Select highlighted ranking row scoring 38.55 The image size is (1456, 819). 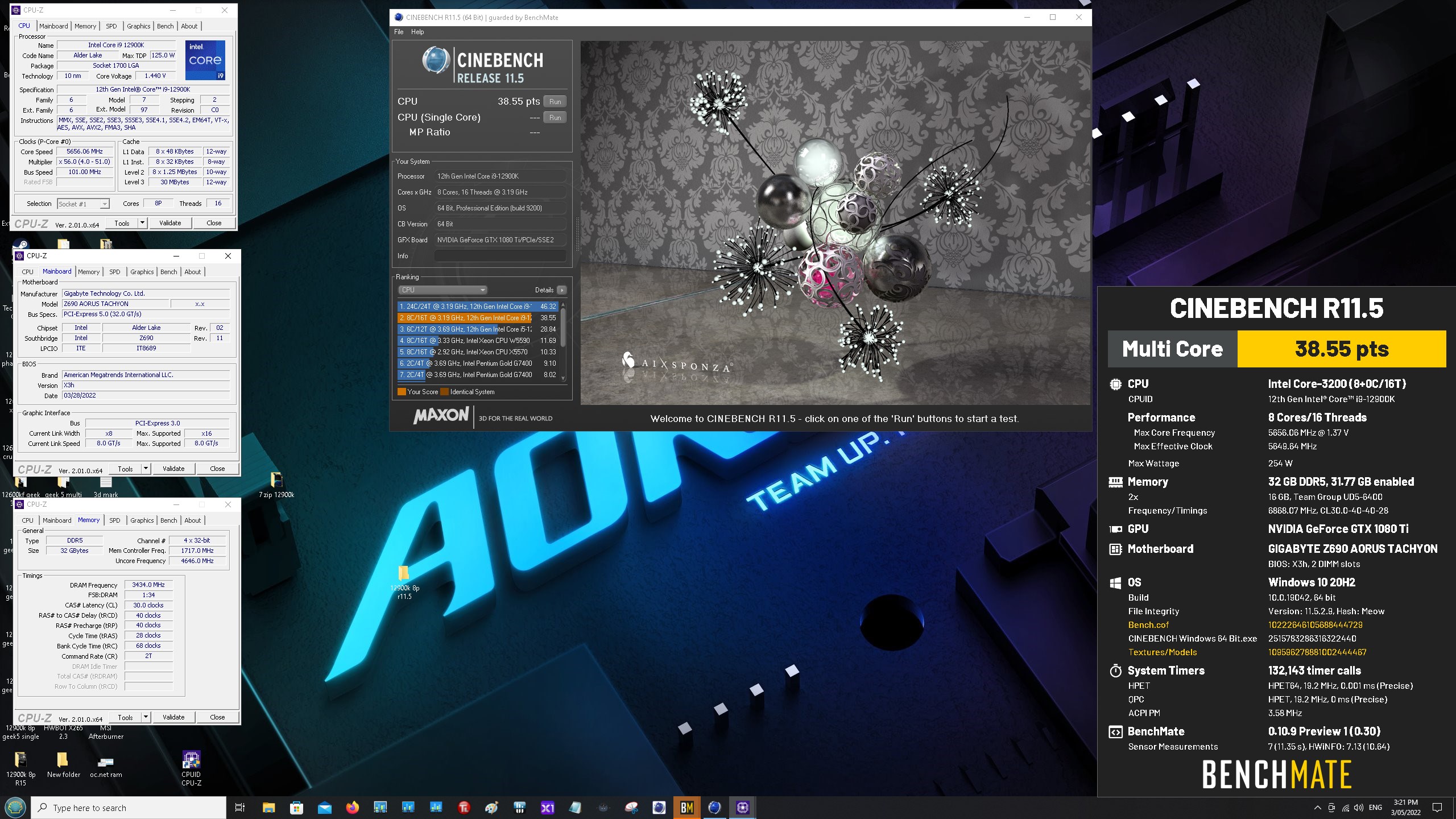click(478, 318)
